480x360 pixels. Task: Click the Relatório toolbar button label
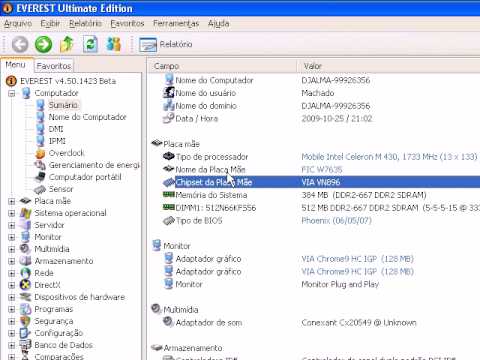176,44
